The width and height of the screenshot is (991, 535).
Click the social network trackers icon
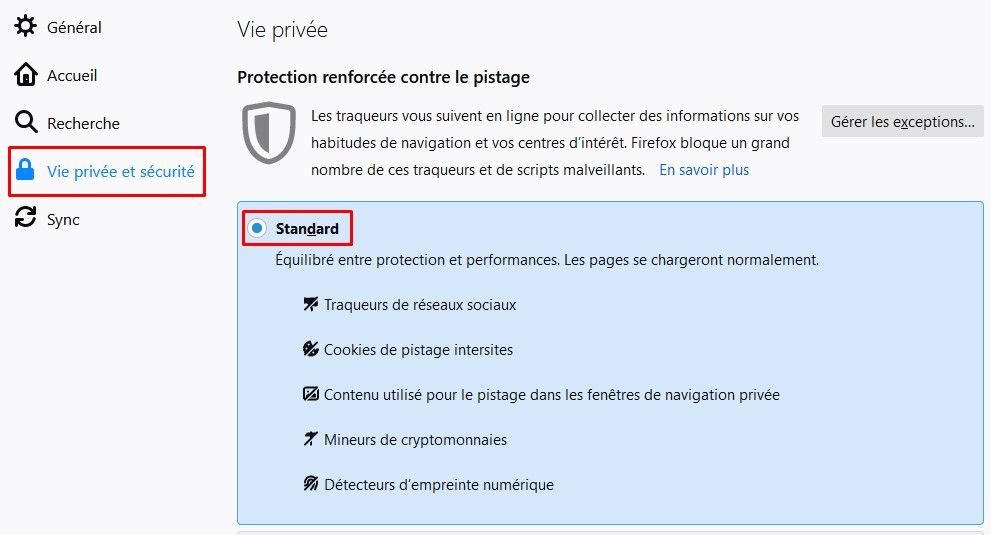[310, 304]
